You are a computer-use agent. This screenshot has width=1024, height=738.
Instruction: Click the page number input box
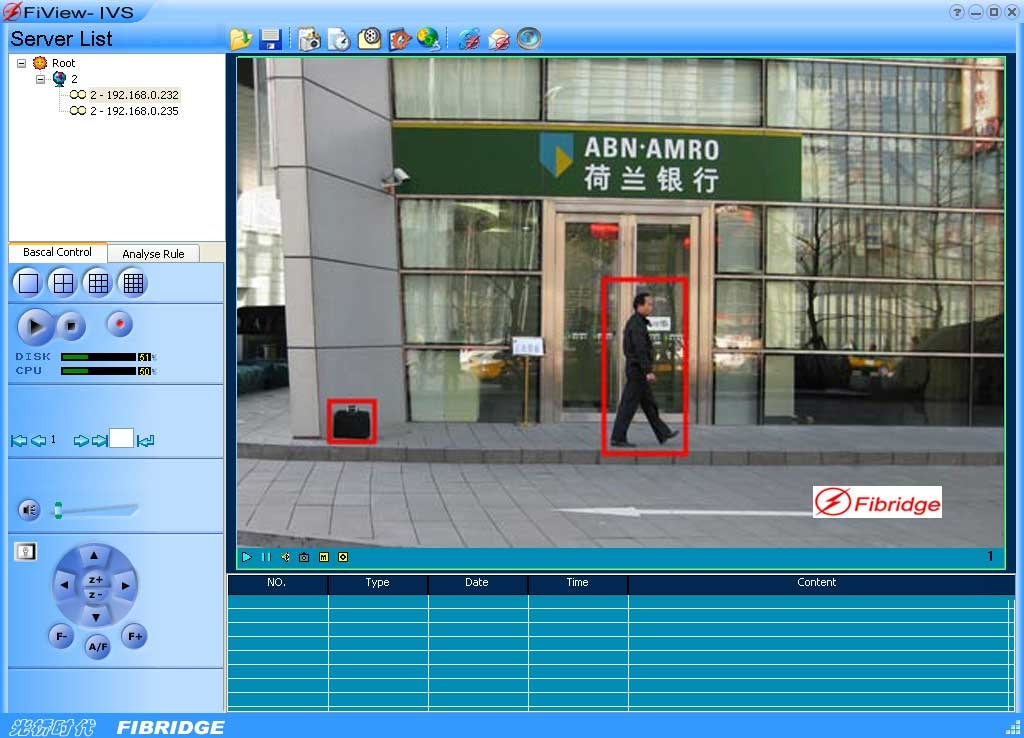click(121, 438)
